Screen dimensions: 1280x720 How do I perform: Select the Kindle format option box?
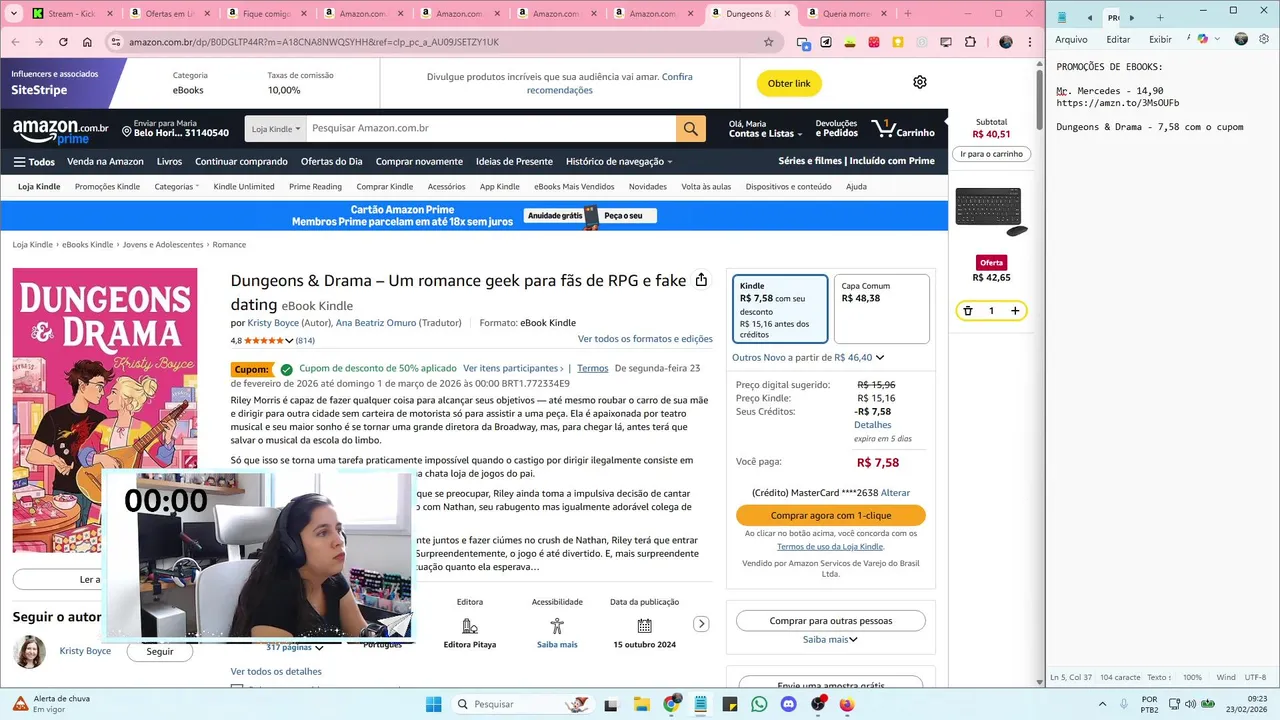[x=780, y=309]
